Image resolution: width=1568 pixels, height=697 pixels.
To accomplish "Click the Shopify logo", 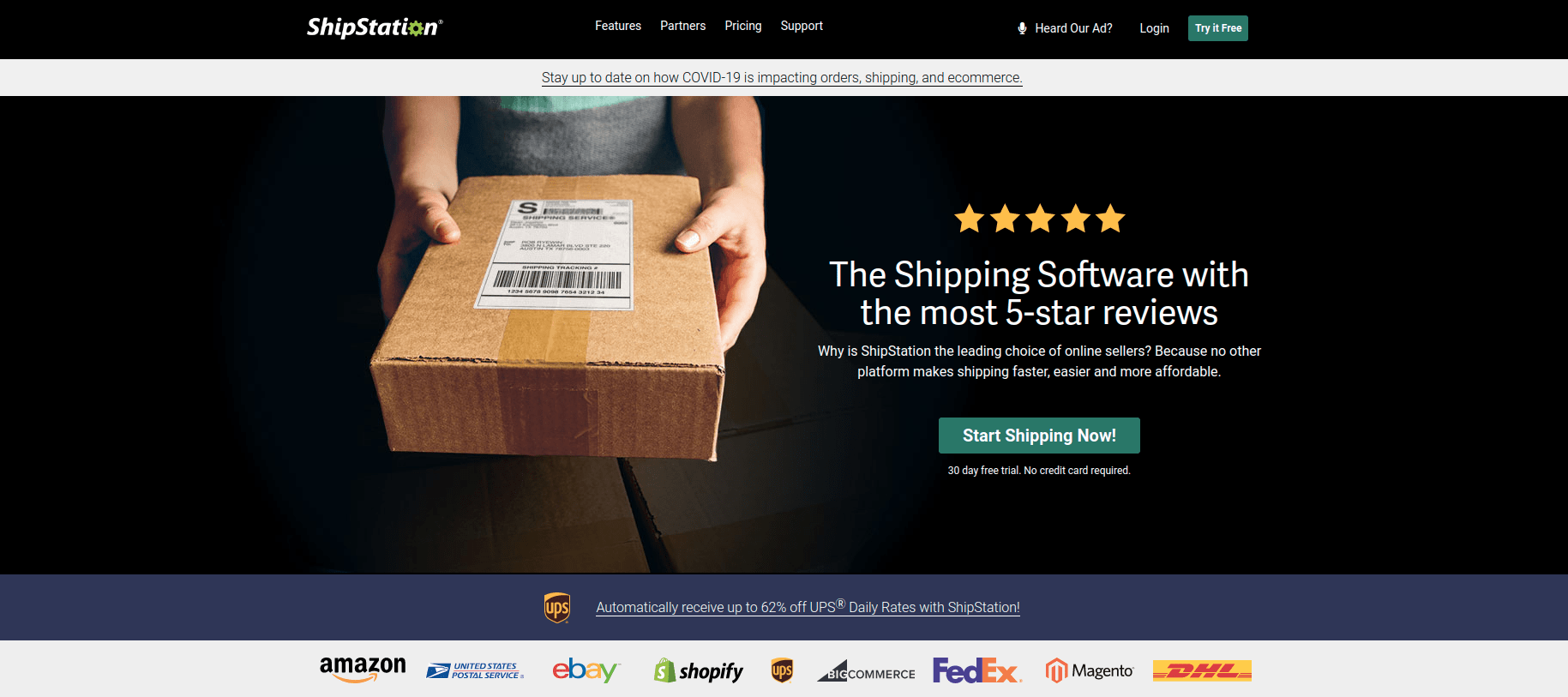I will point(699,670).
